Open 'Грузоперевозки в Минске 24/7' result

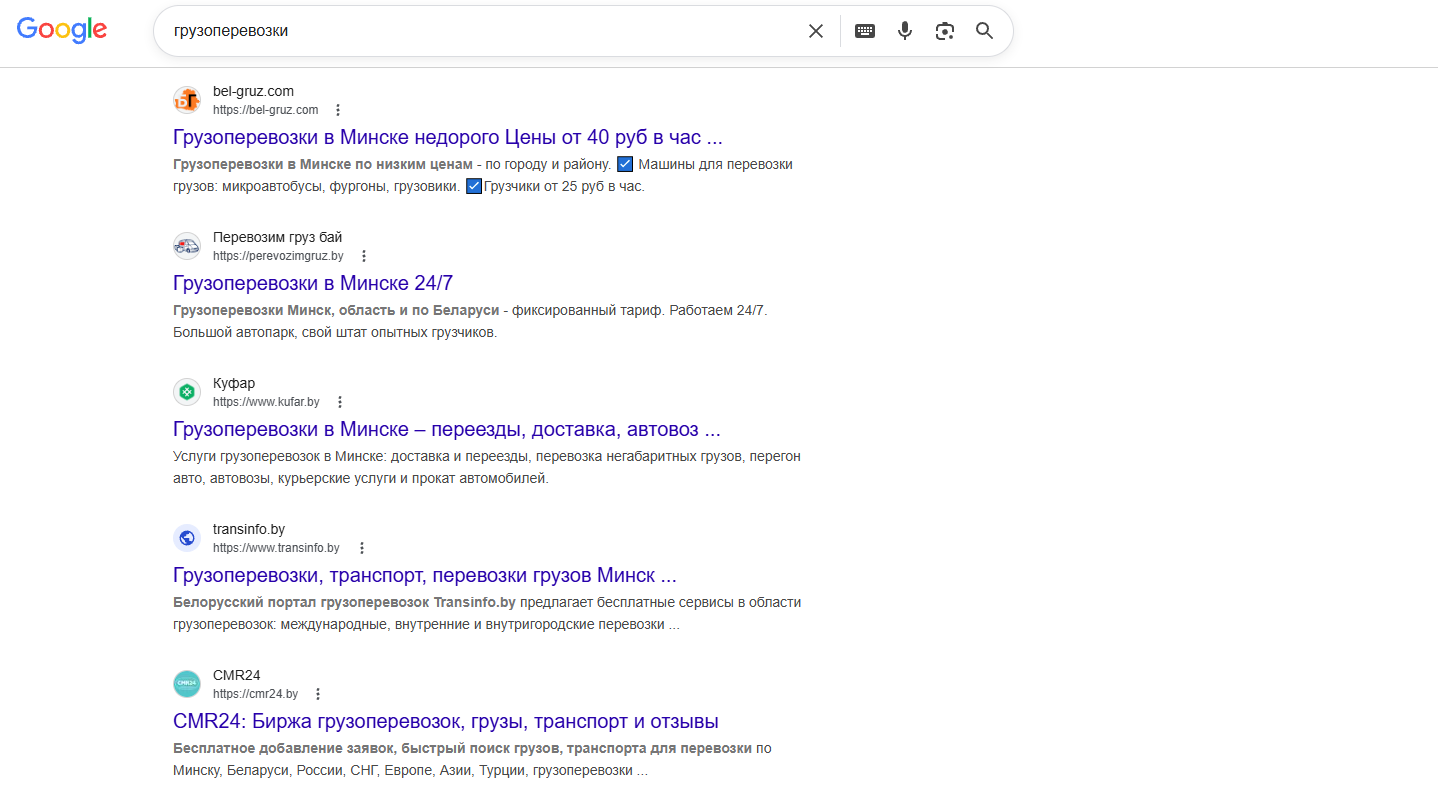(313, 283)
